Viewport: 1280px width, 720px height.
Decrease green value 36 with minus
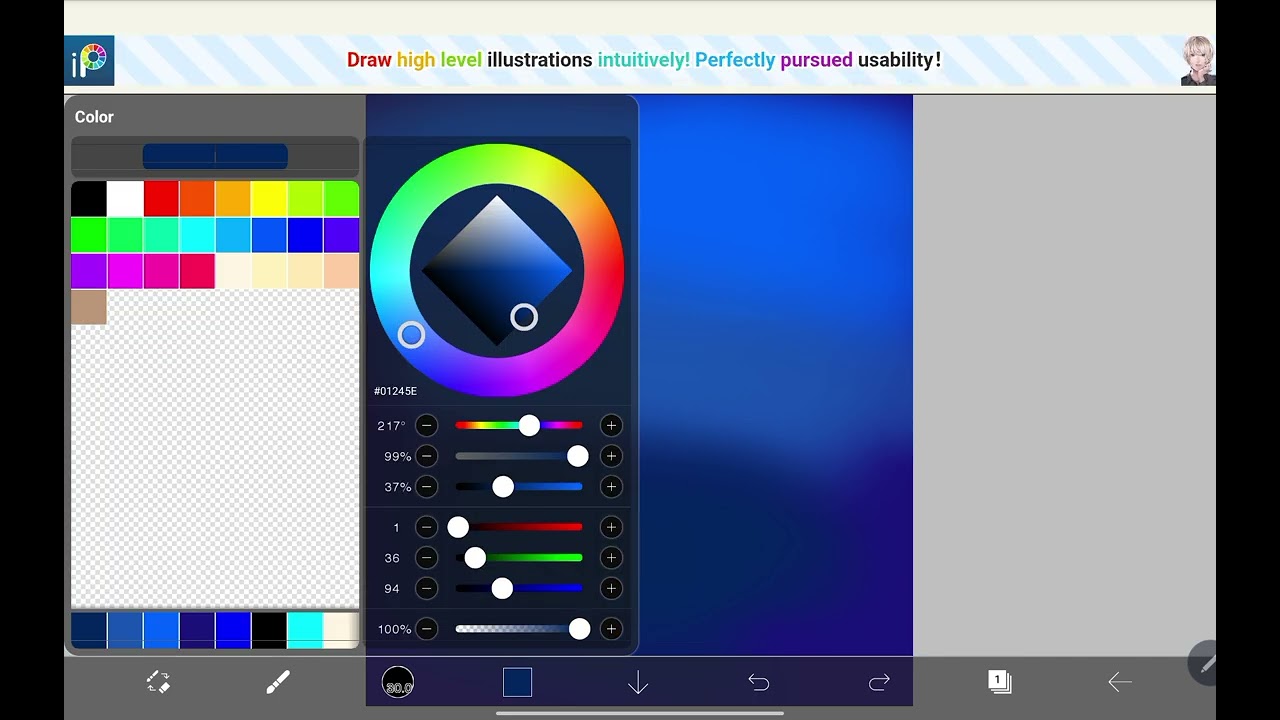(427, 558)
